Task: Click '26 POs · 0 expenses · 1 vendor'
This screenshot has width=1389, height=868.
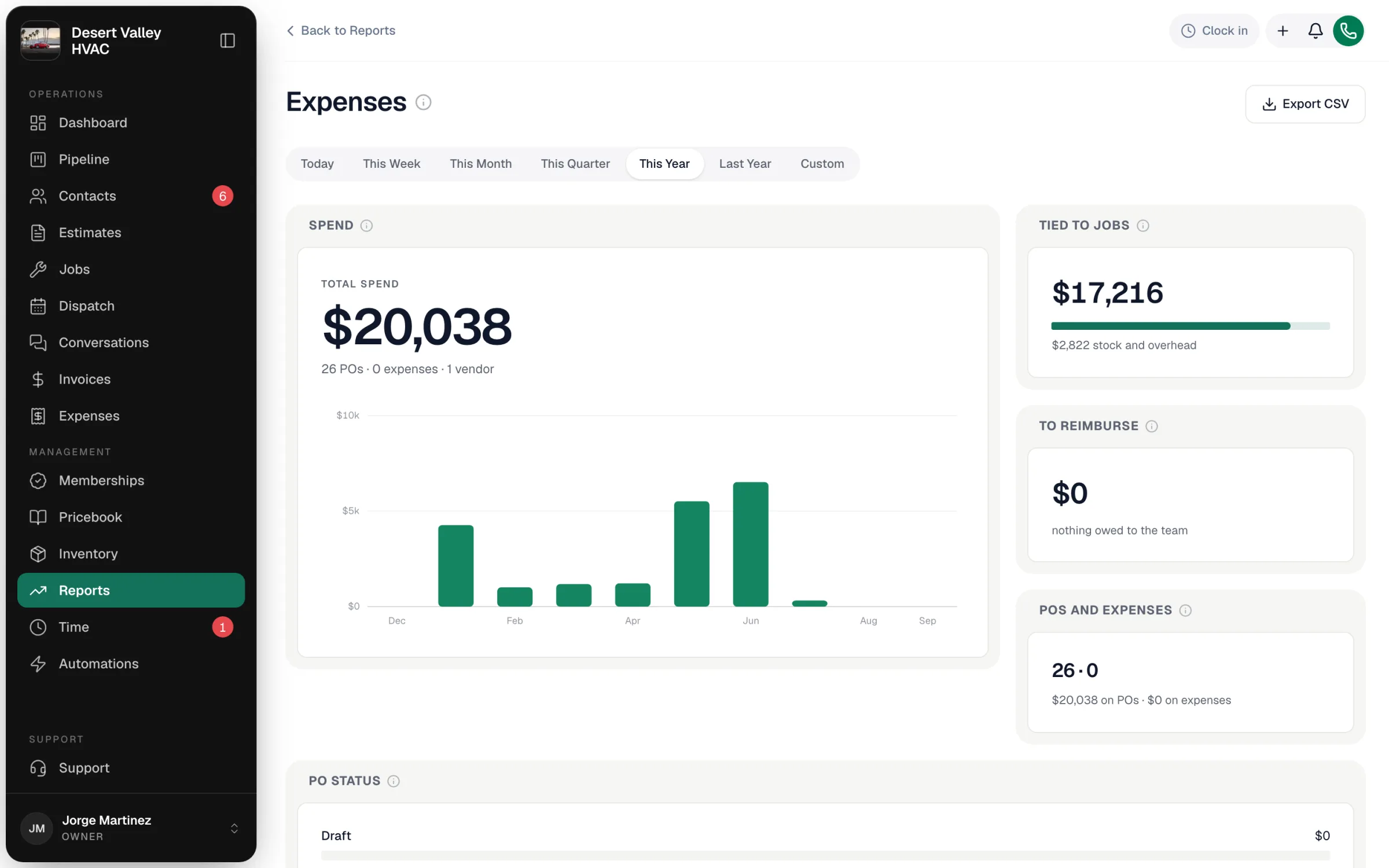Action: click(x=407, y=369)
